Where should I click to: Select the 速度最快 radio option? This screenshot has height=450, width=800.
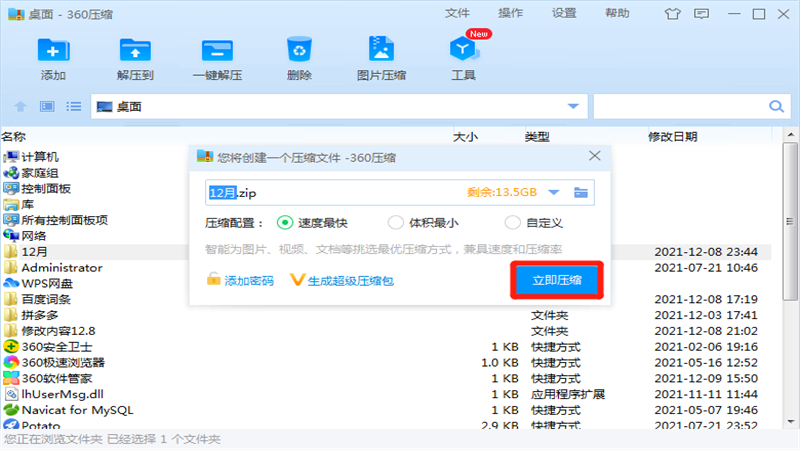coord(285,223)
